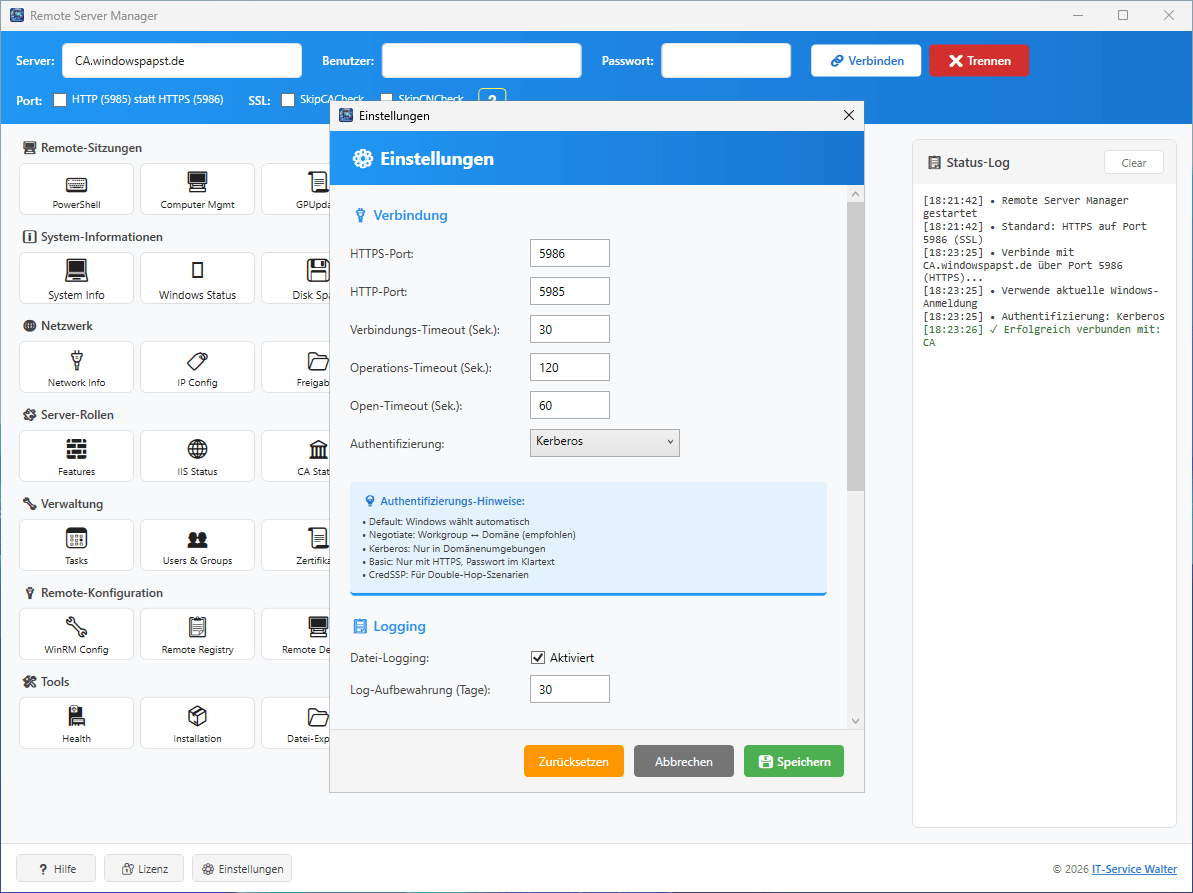Open the PowerShell remote session tile
Screen dimensions: 1193x893
click(x=76, y=189)
